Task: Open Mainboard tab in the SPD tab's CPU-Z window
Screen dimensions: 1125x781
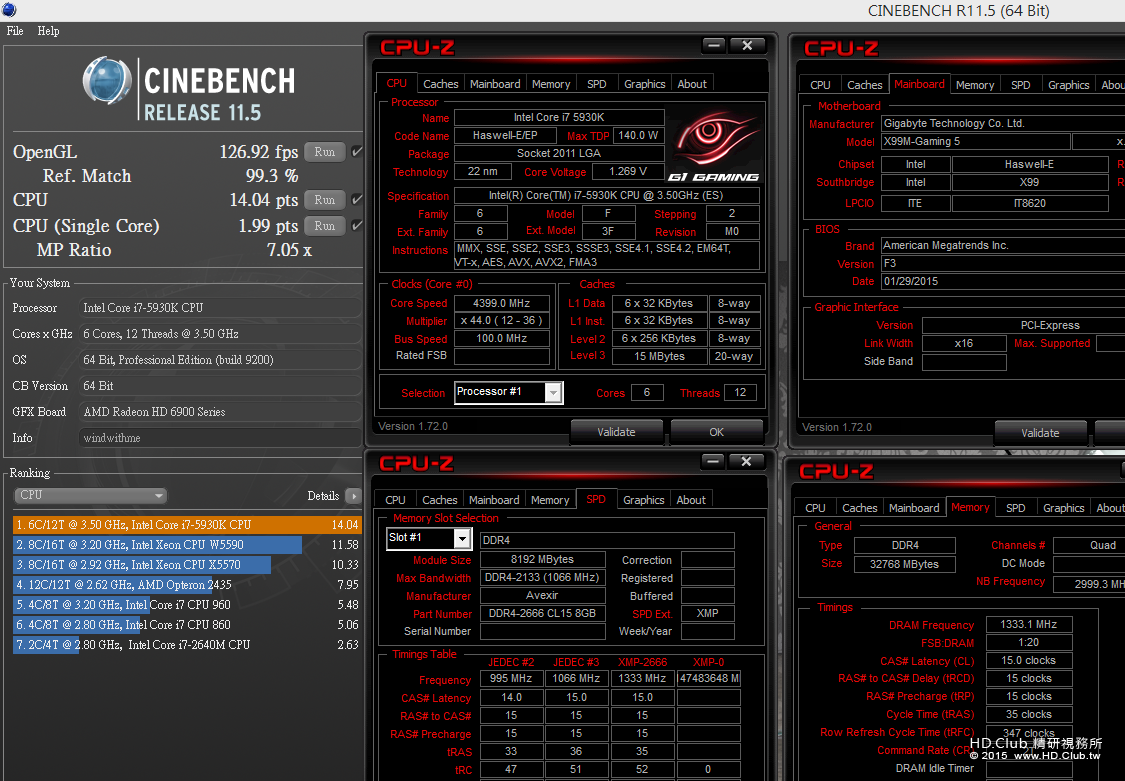Action: [494, 500]
